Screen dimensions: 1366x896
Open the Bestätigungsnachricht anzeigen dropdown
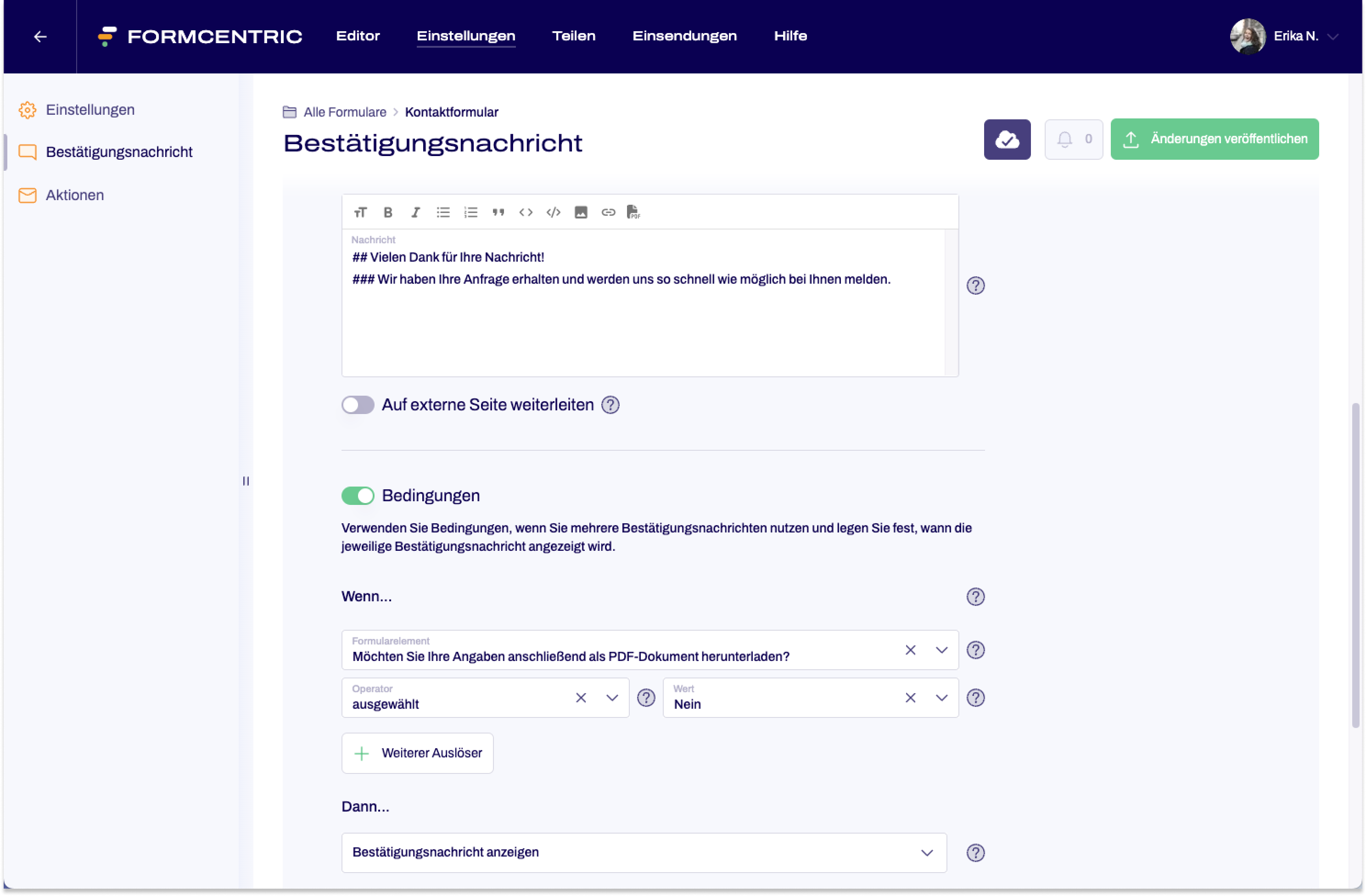(x=644, y=853)
